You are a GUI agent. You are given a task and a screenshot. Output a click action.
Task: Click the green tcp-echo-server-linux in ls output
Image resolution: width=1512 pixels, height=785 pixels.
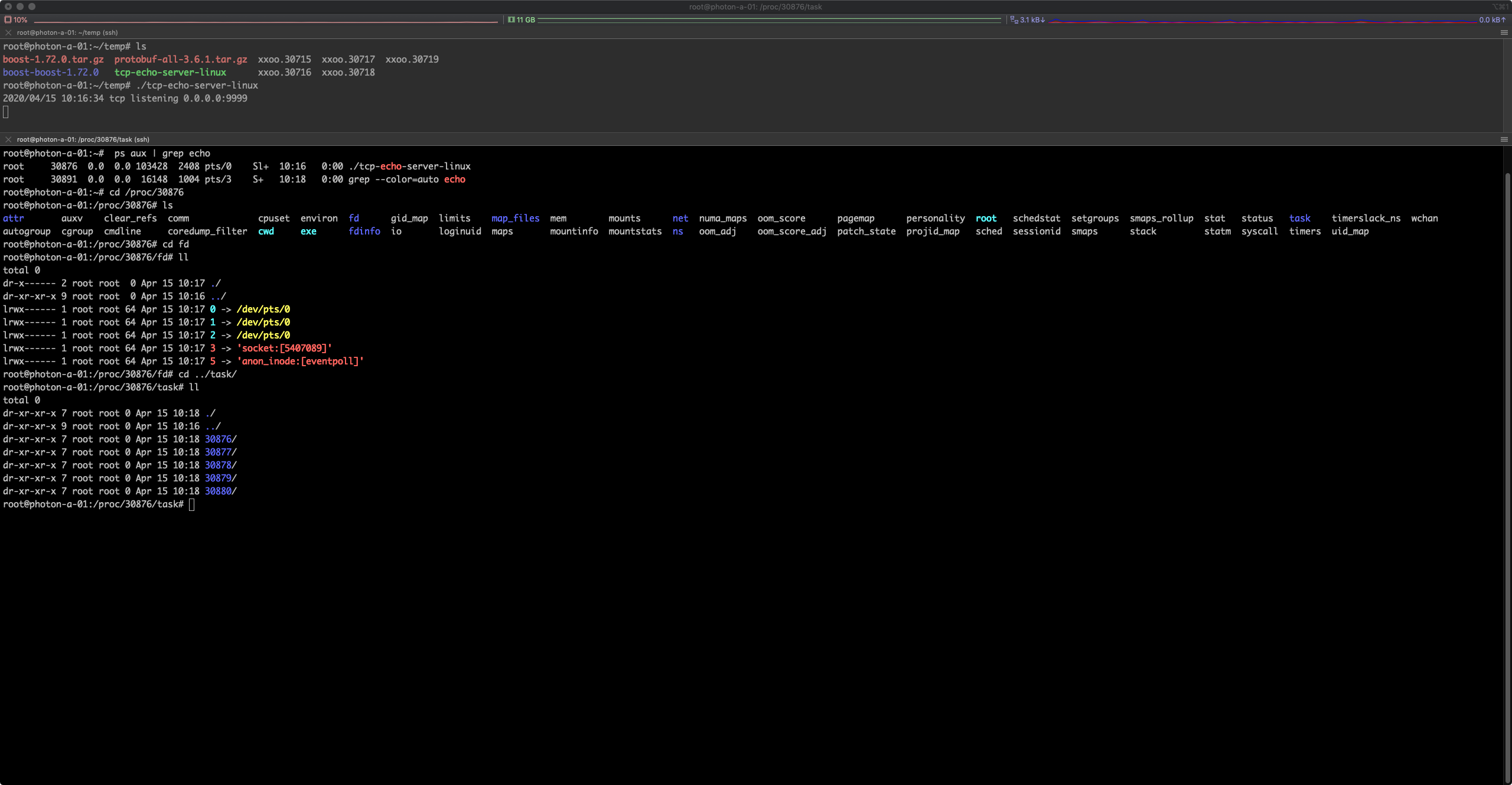pyautogui.click(x=170, y=72)
